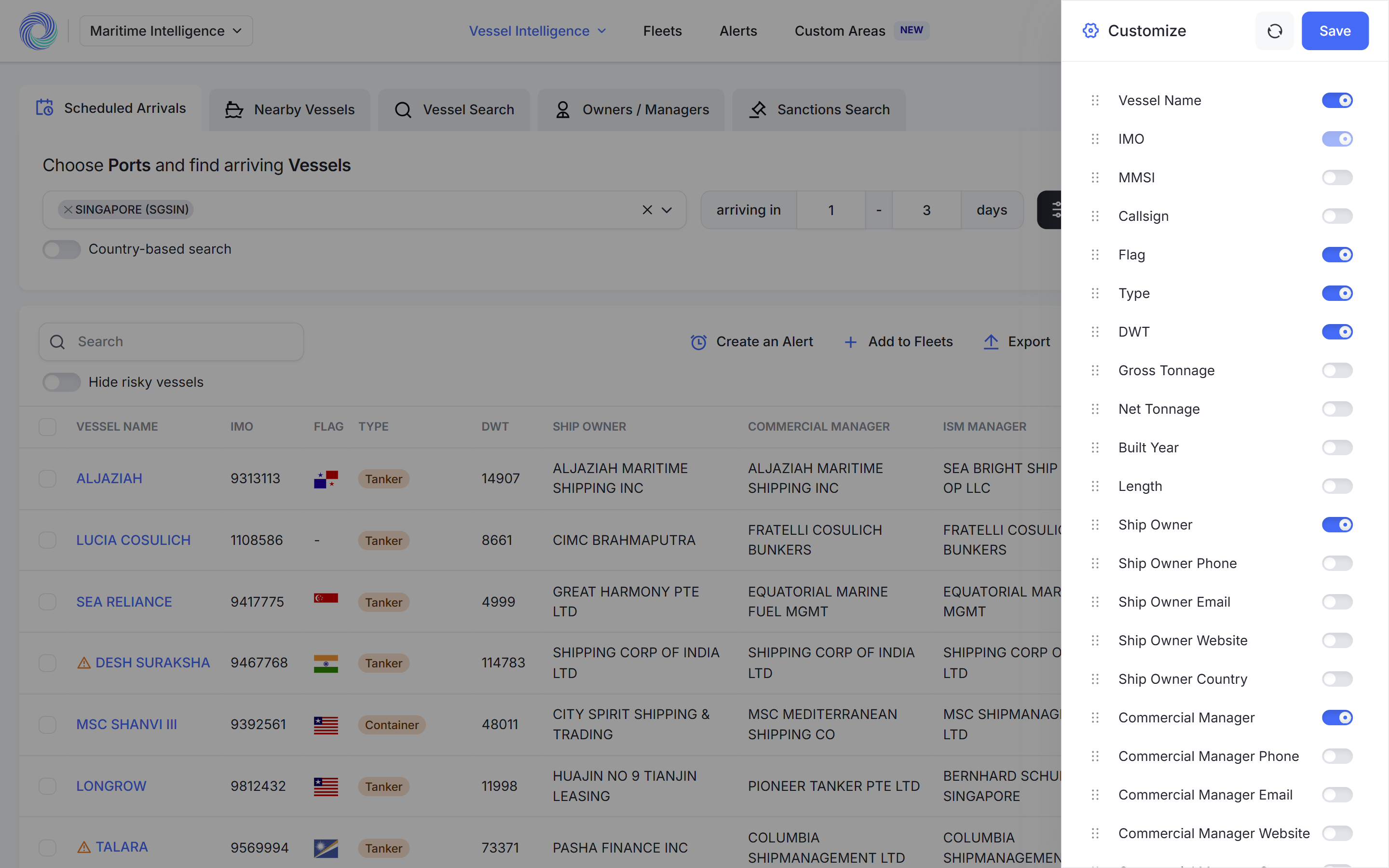Click the alarm clock alert icon
This screenshot has height=868, width=1389.
(x=698, y=342)
